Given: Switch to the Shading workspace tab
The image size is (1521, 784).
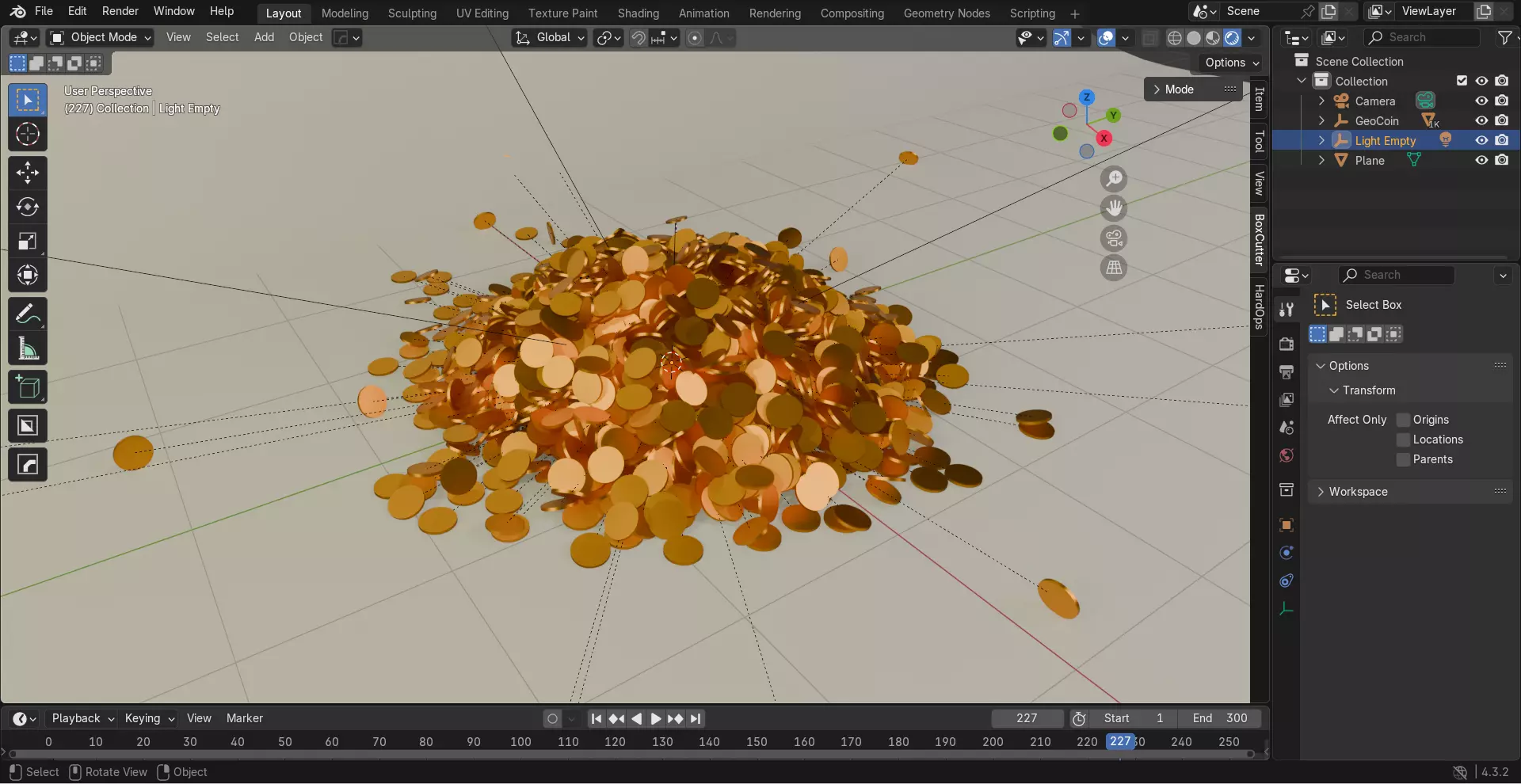Looking at the screenshot, I should click(639, 13).
